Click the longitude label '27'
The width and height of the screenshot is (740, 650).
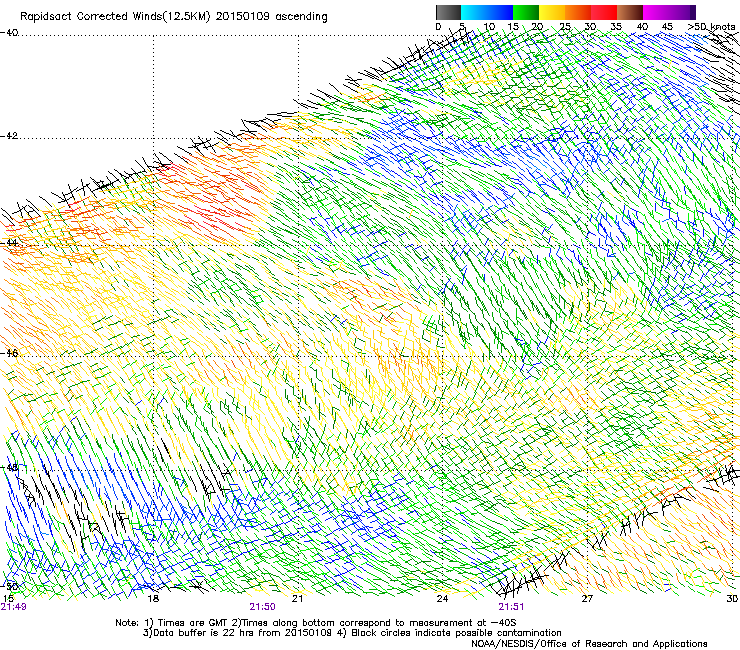(x=587, y=598)
